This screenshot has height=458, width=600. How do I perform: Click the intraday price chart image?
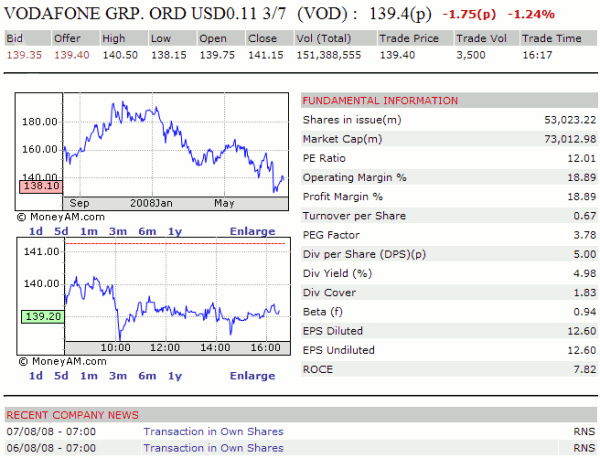tap(153, 296)
